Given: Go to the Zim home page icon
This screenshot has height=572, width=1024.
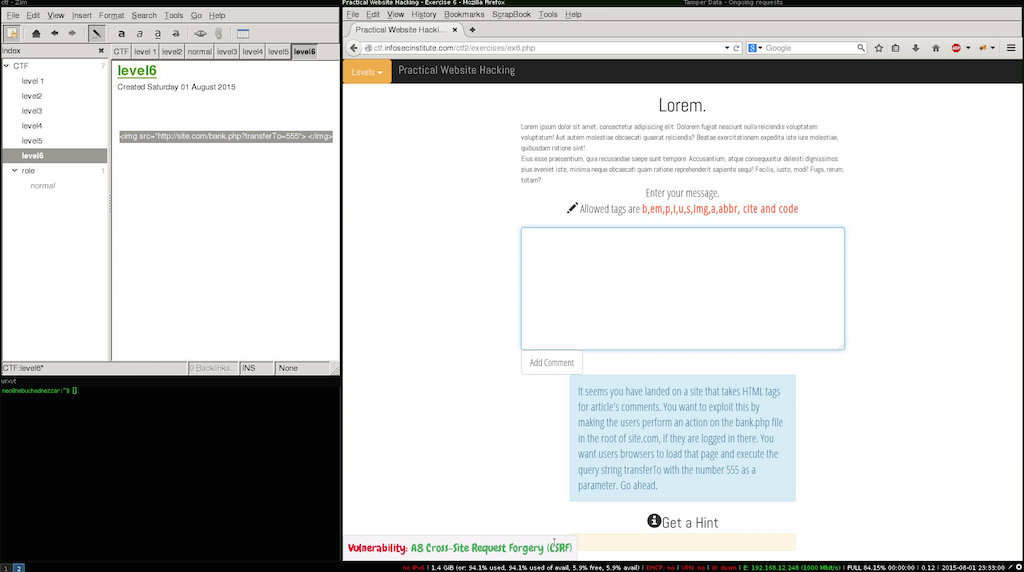Looking at the screenshot, I should 36,33.
